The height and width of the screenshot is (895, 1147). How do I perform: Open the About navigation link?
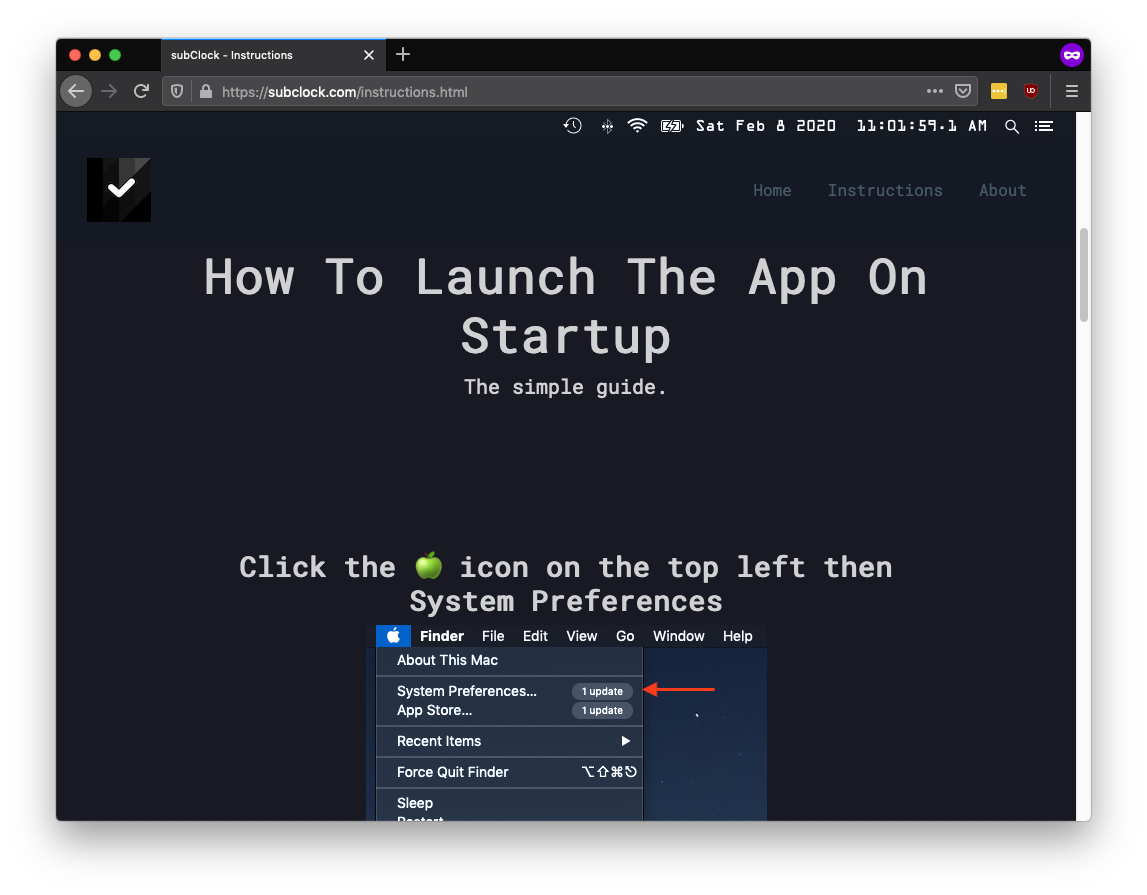coord(1003,190)
